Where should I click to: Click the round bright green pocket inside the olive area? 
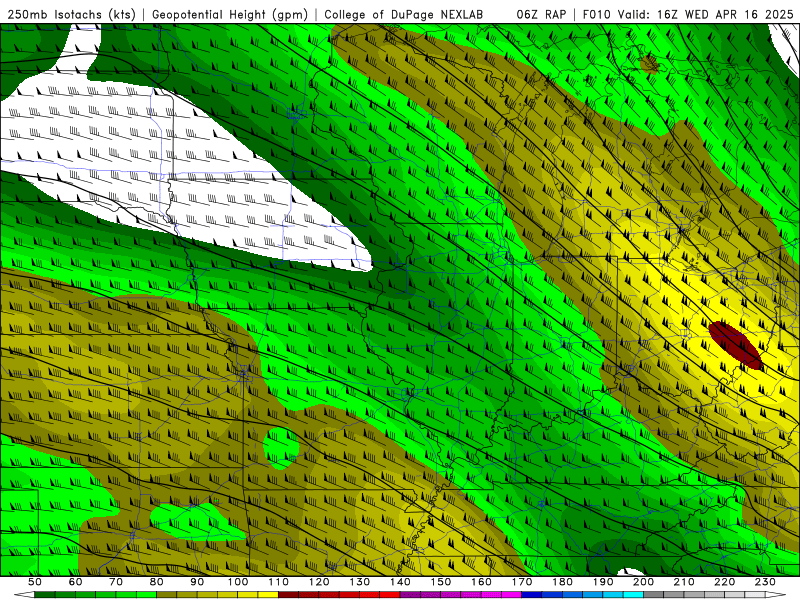[281, 448]
